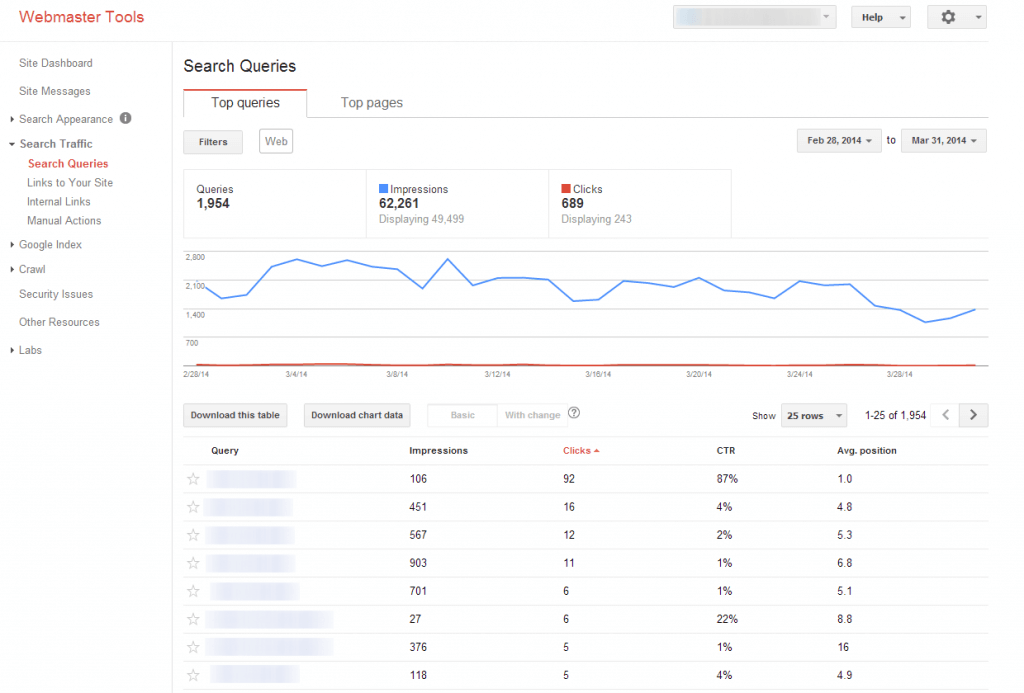Click the Search Appearance info icon
Screen dimensions: 1024x693
point(125,118)
